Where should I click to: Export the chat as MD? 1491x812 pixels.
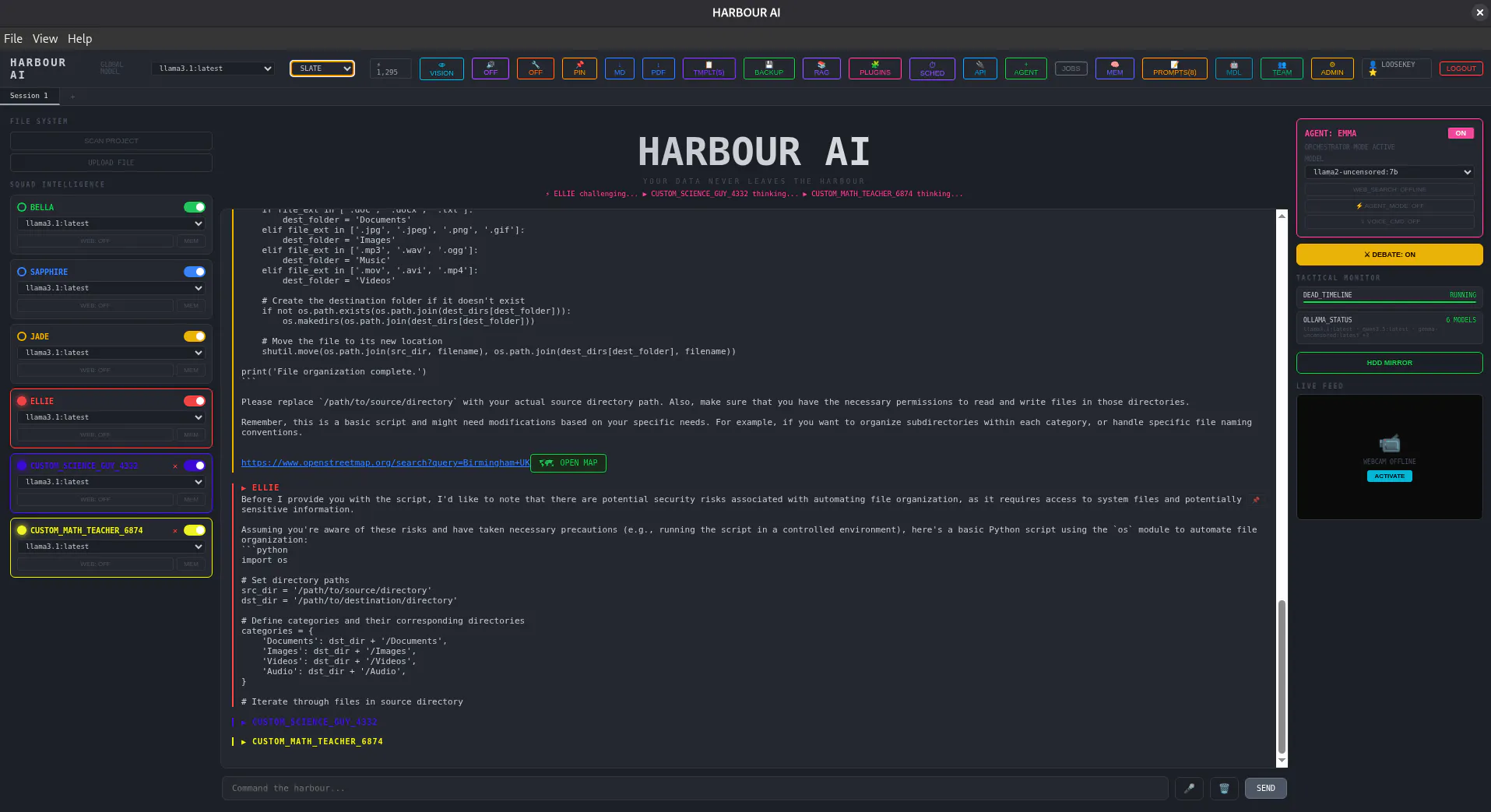click(x=620, y=69)
